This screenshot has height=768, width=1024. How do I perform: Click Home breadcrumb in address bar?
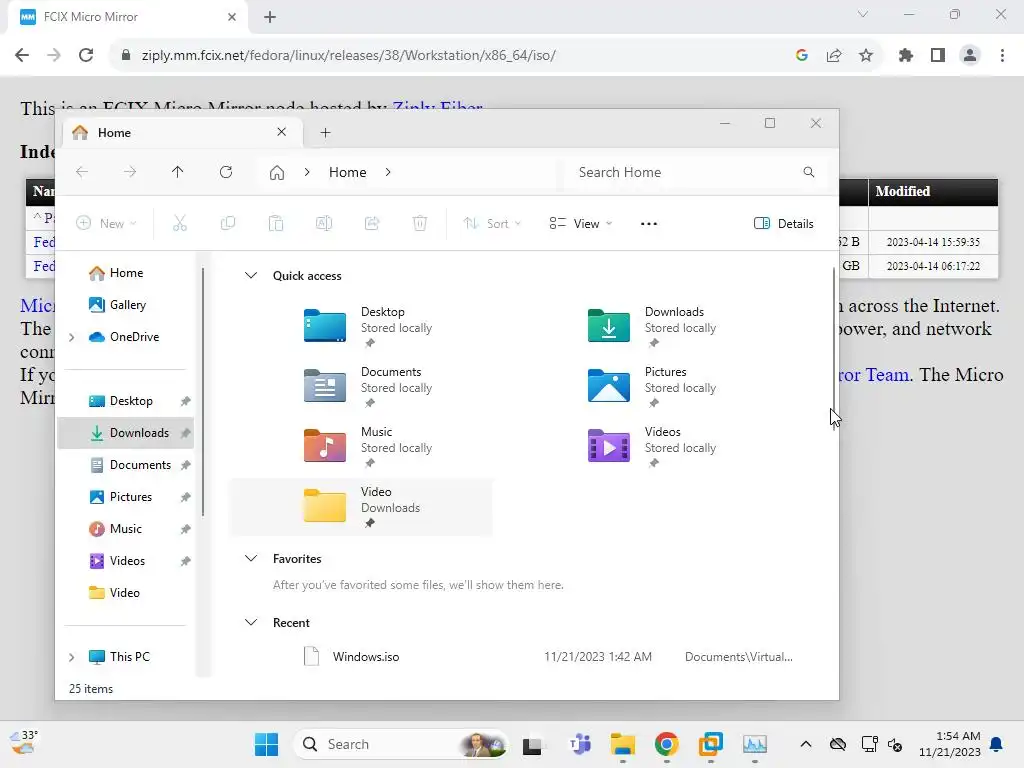(347, 172)
